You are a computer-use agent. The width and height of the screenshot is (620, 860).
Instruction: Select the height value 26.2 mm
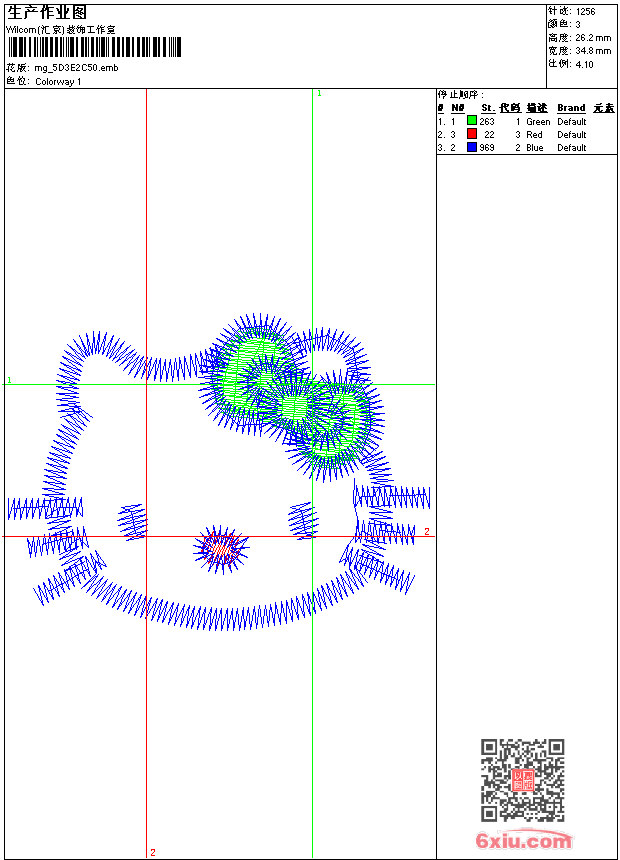593,38
